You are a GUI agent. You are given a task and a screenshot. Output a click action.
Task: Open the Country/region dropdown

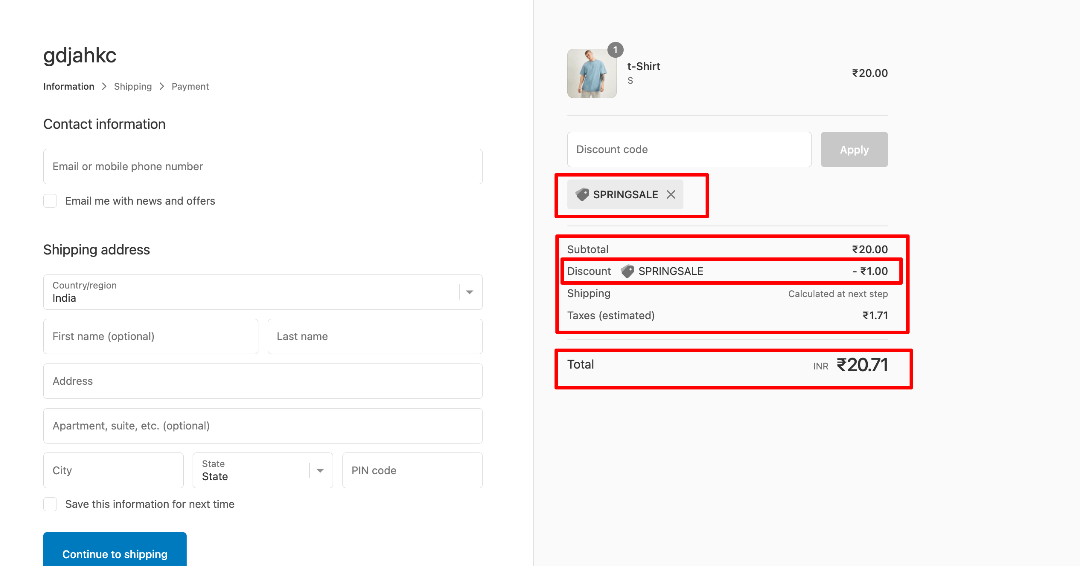click(x=262, y=292)
